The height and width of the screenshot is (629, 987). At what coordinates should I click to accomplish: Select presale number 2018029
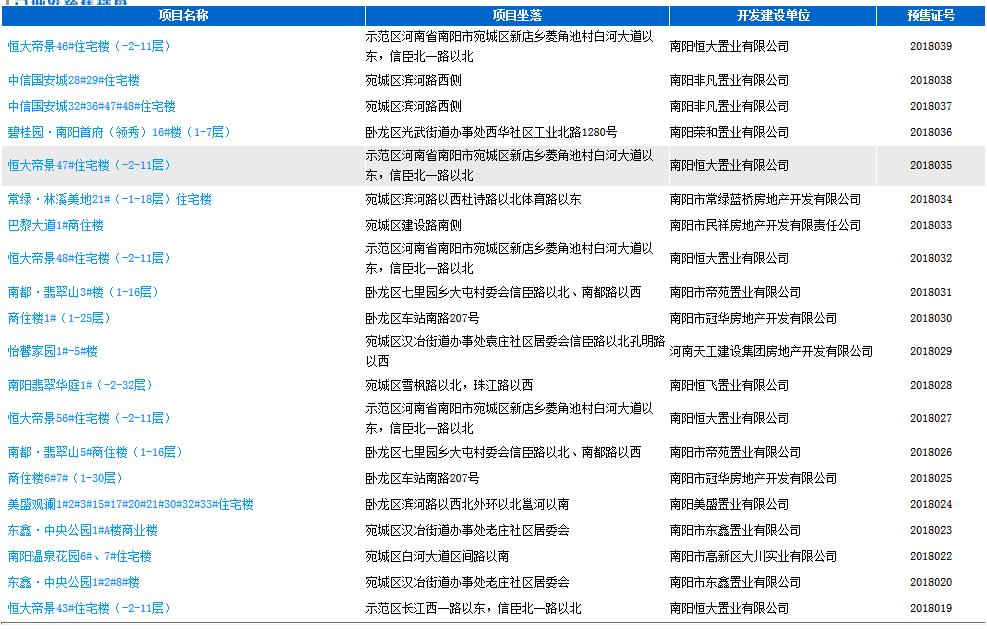point(931,351)
